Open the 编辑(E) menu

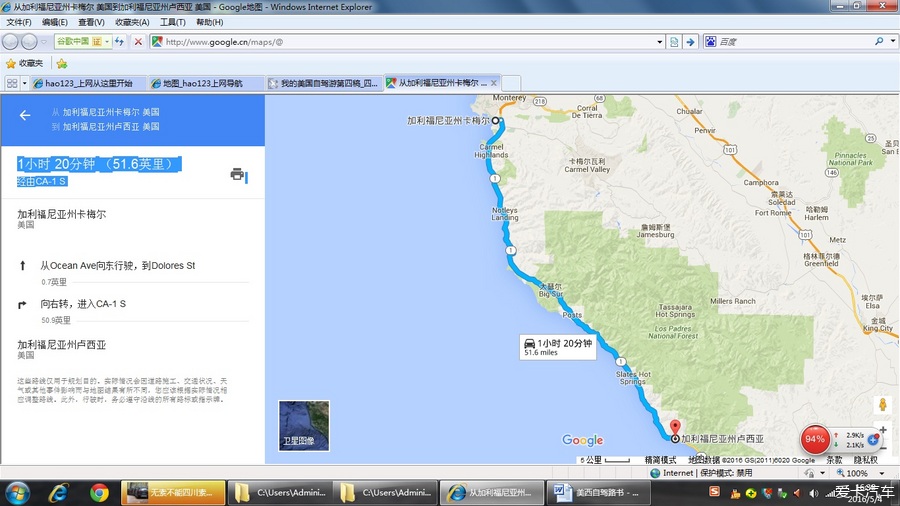coord(55,22)
